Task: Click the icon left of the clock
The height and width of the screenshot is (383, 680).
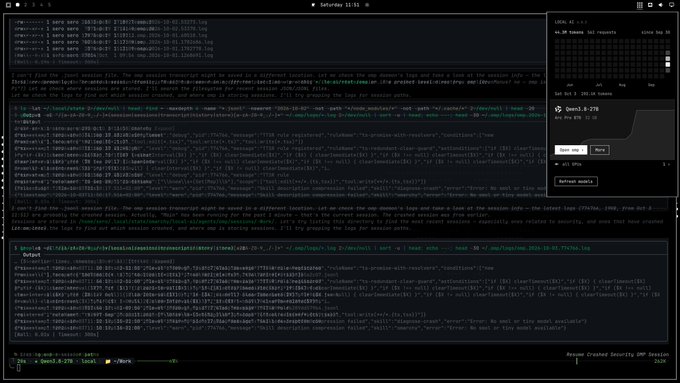Action: pyautogui.click(x=313, y=5)
